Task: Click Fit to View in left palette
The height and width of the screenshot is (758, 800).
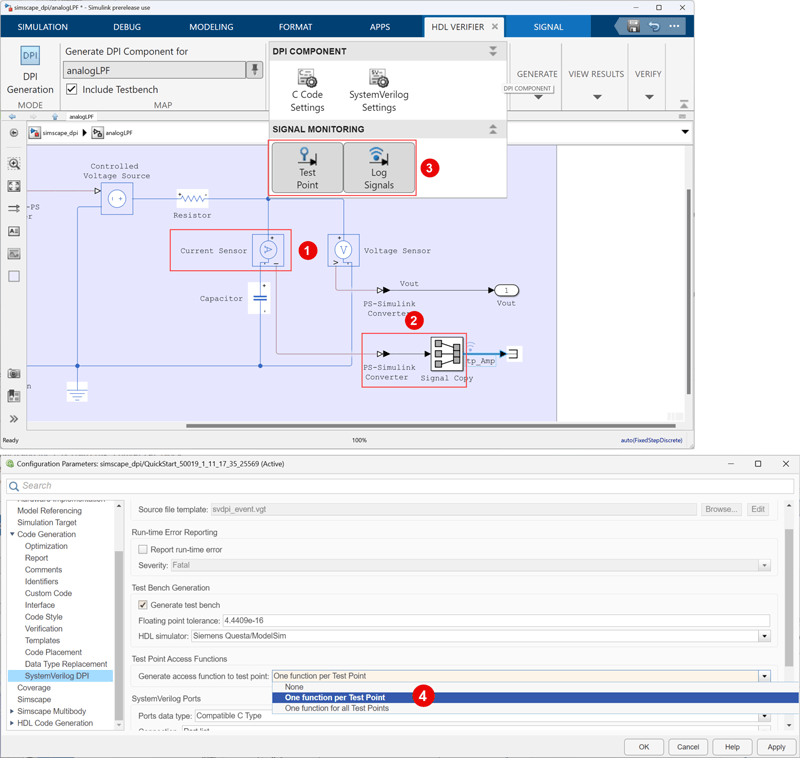Action: pos(14,186)
